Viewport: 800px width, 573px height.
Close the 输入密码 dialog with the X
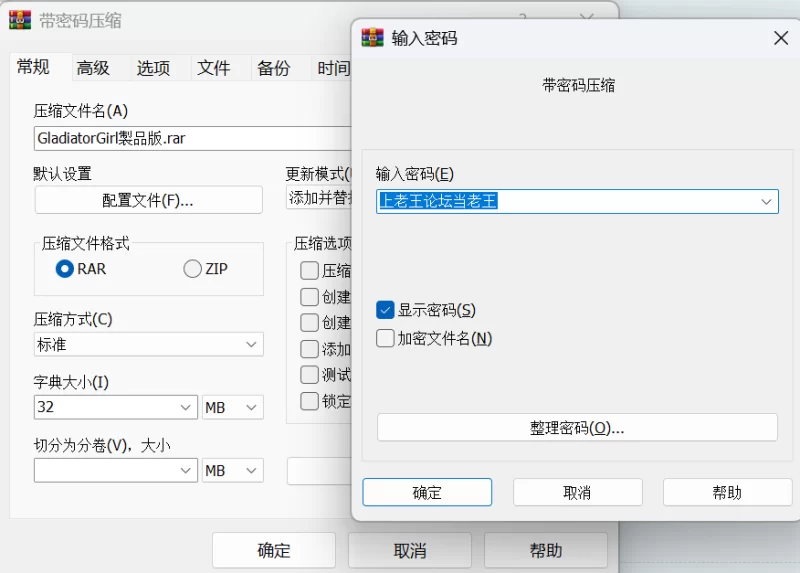(x=781, y=38)
